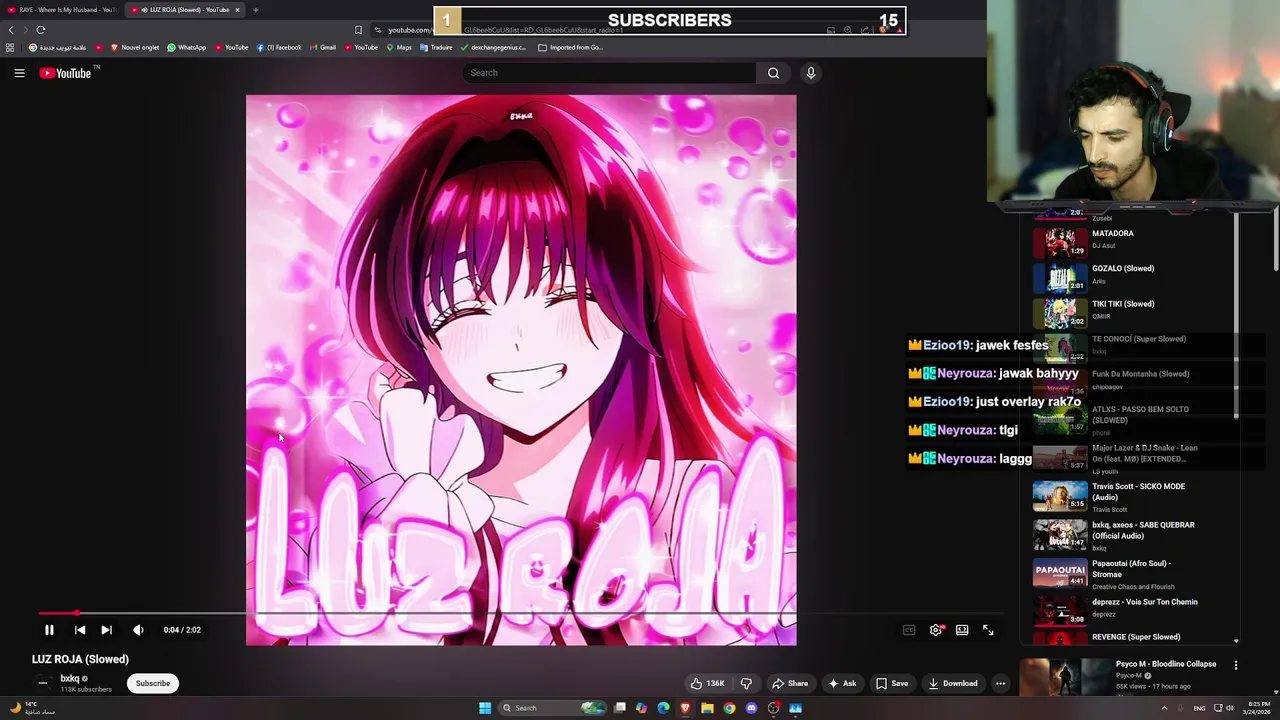This screenshot has height=720, width=1280.
Task: Click the playlist panel scrollbar
Action: point(1237,315)
